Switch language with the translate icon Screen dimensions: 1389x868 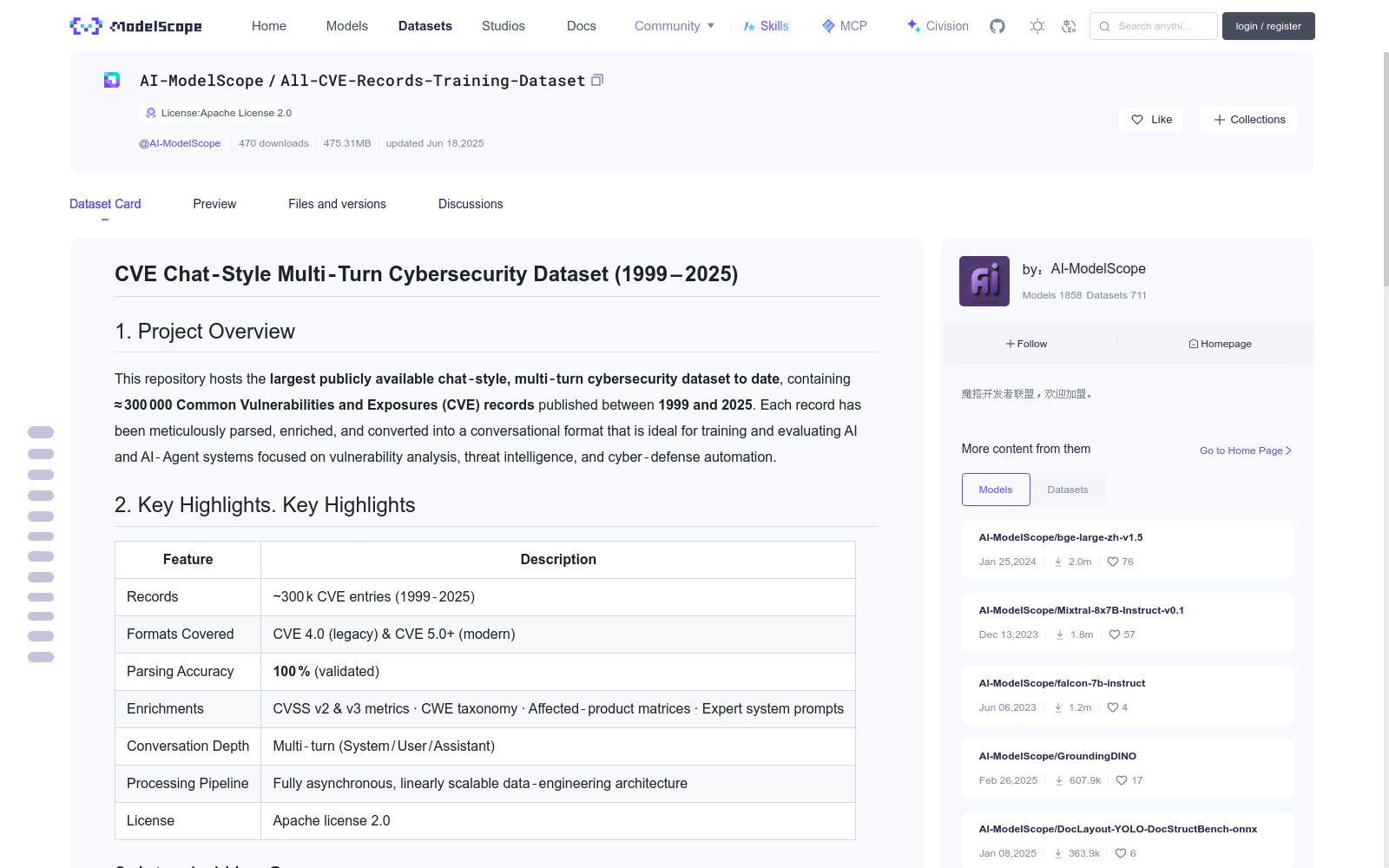[x=1069, y=26]
